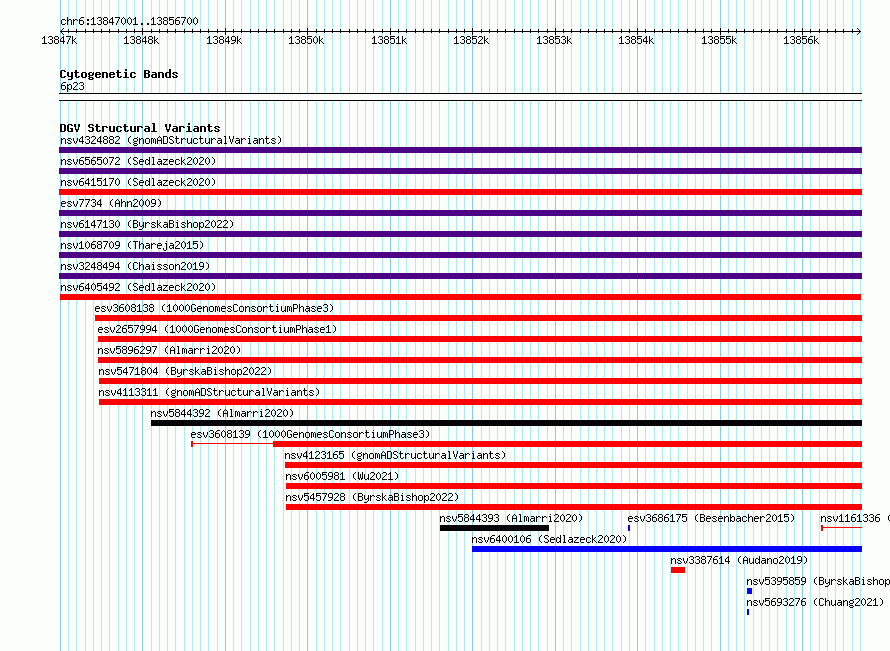Open nsv5471804 (ByrskaBishop2022) label
The width and height of the screenshot is (890, 651).
(x=185, y=371)
